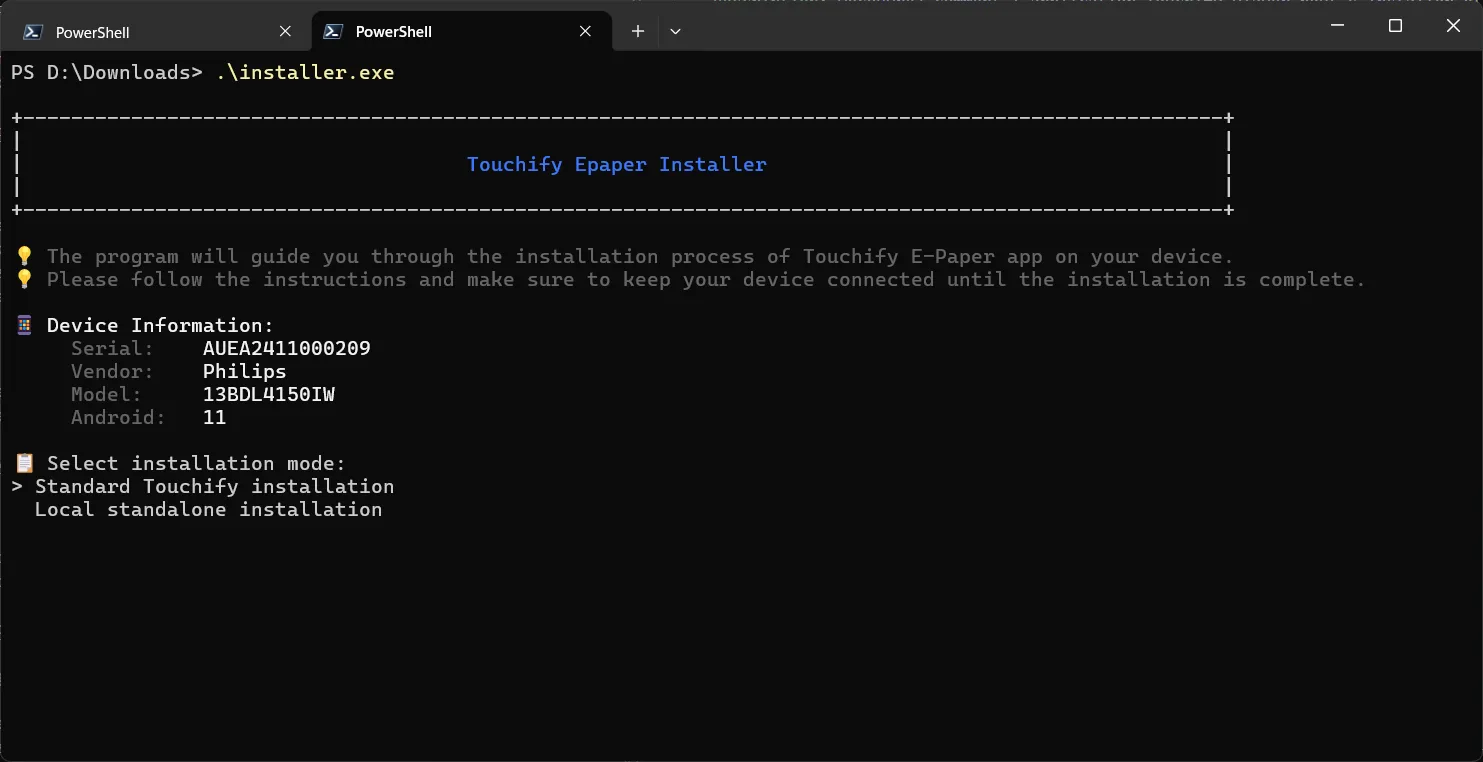This screenshot has height=762, width=1483.
Task: Click serial number AUEA2411000209
Action: (287, 349)
